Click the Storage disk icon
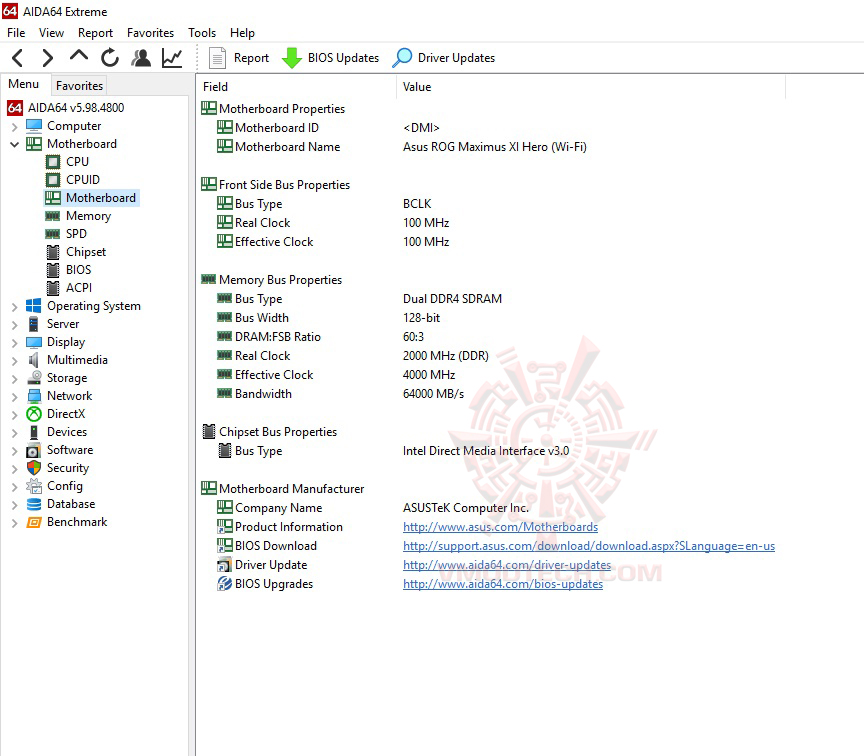 (x=34, y=378)
